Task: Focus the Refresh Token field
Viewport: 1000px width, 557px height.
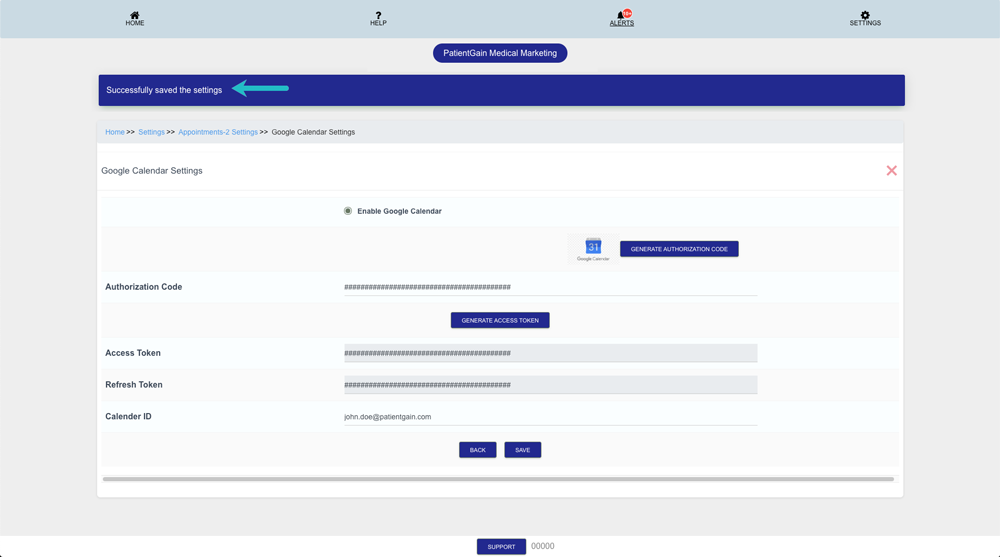Action: coord(550,385)
